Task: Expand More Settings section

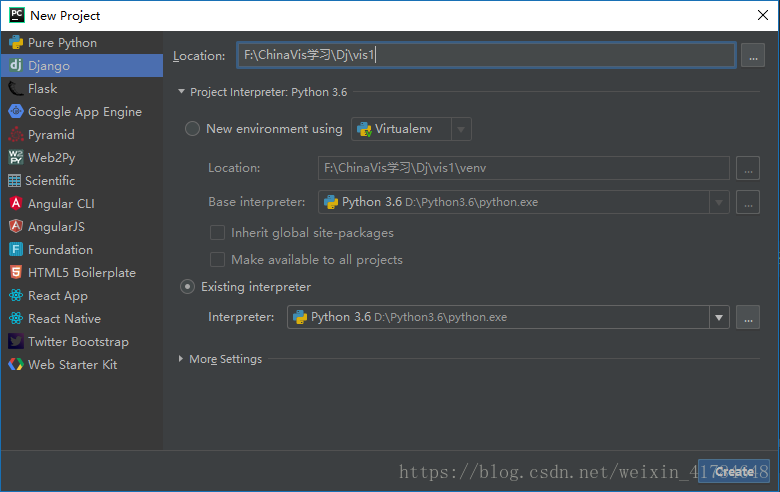Action: (x=181, y=359)
